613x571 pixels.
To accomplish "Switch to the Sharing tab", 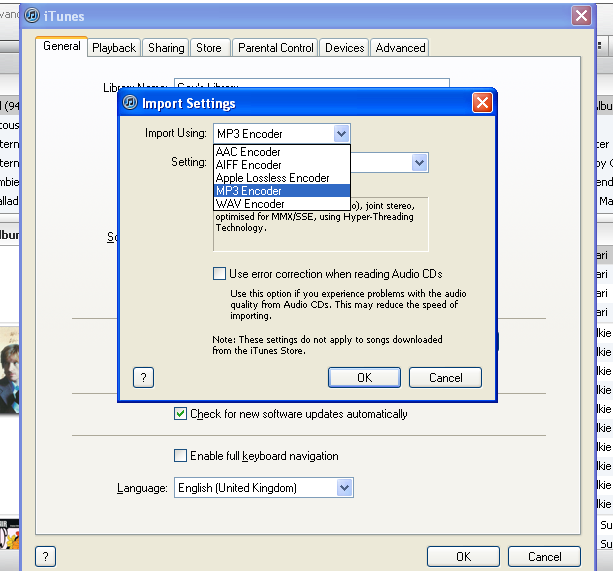I will [166, 48].
